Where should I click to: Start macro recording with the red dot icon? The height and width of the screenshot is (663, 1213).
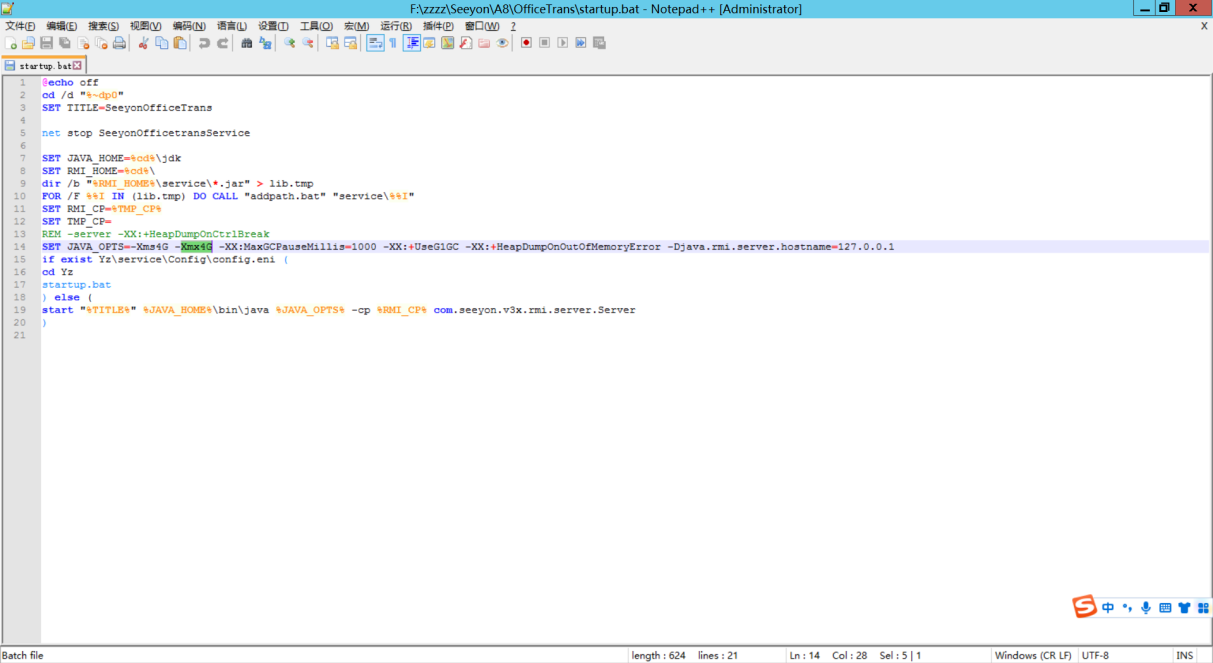tap(526, 43)
